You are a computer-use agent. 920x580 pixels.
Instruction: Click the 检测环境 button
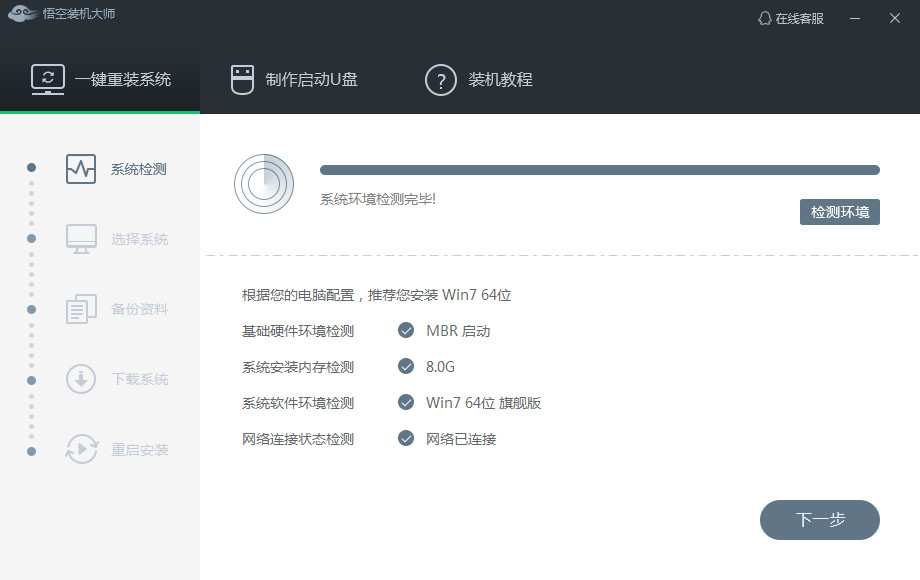840,212
